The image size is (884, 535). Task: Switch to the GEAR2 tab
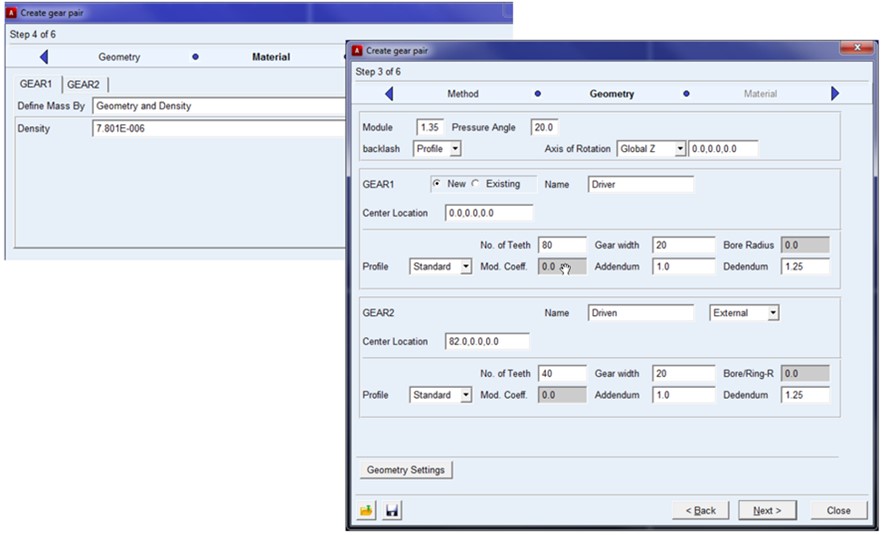tap(83, 84)
